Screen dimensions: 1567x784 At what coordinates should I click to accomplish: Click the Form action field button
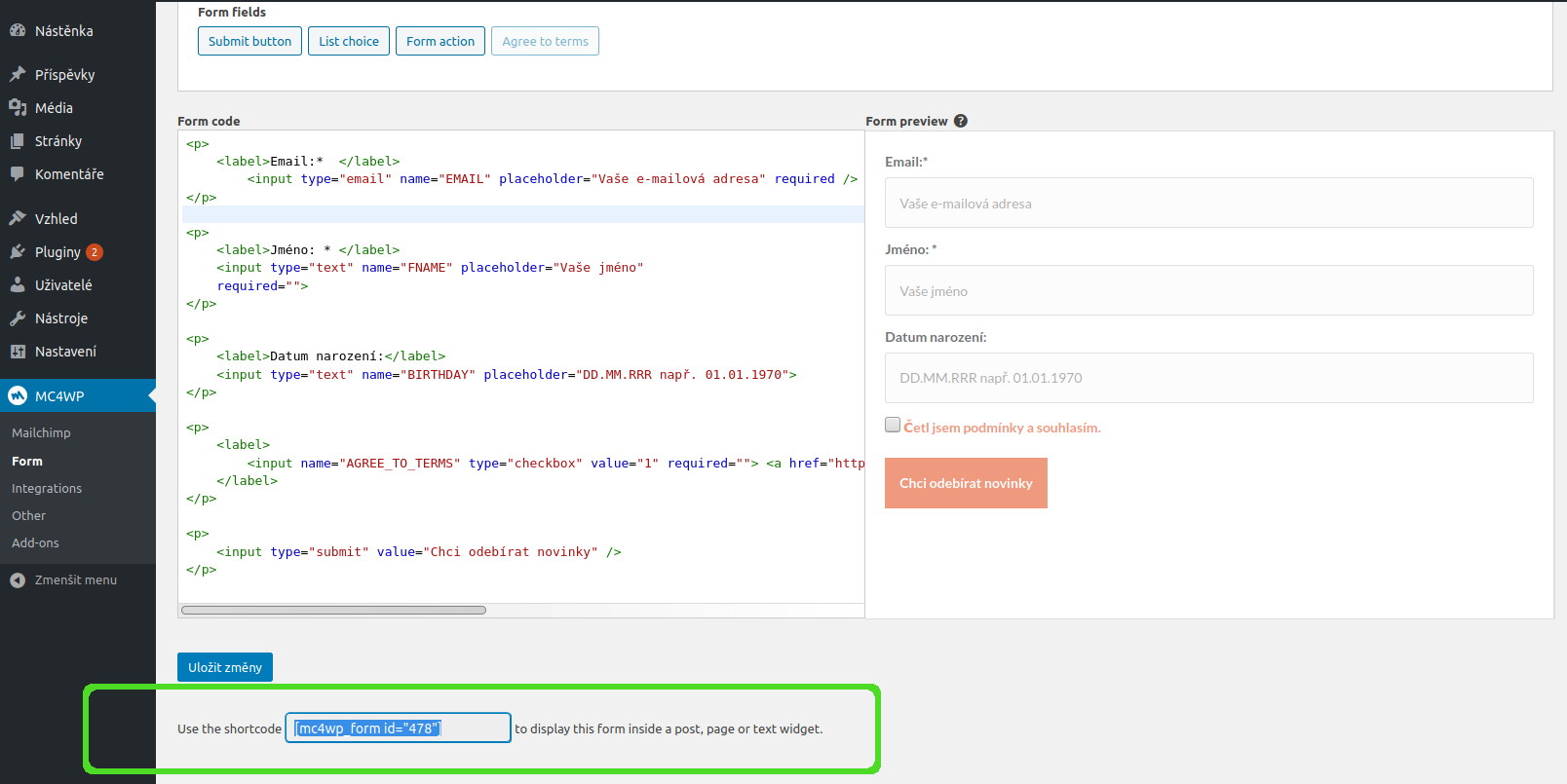pyautogui.click(x=440, y=41)
